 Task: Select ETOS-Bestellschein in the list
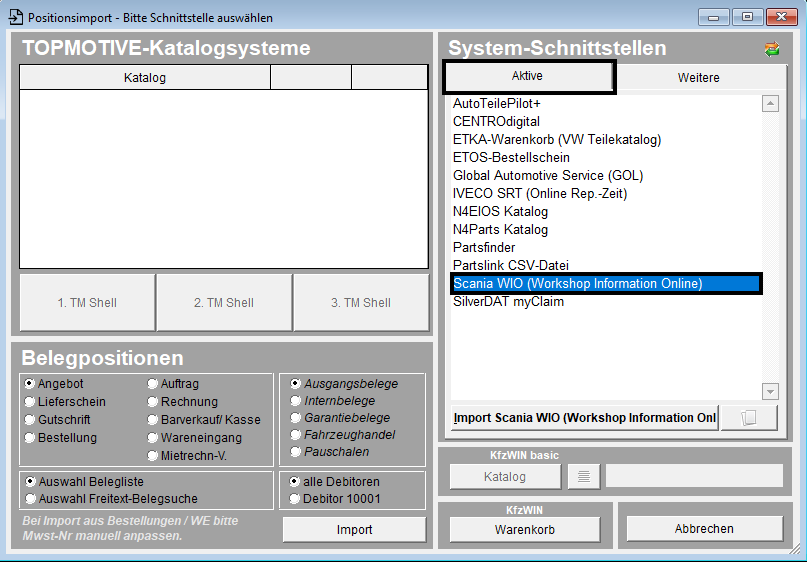click(x=606, y=157)
